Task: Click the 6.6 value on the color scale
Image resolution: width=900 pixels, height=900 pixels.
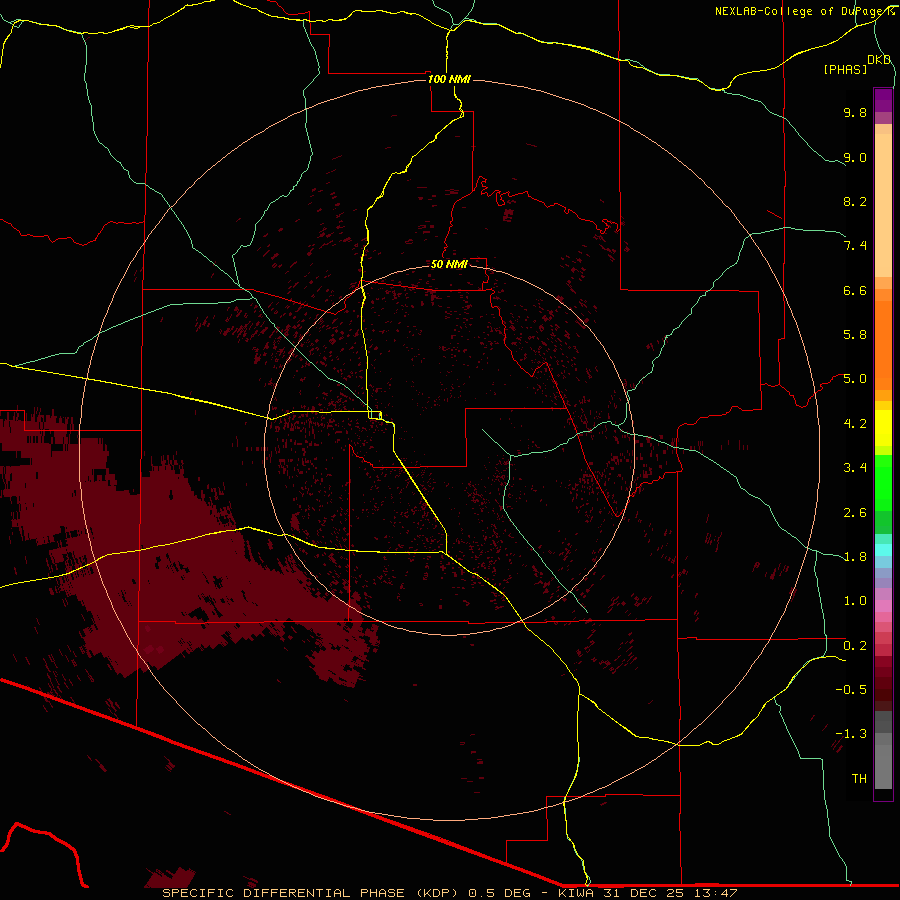Action: coord(855,290)
